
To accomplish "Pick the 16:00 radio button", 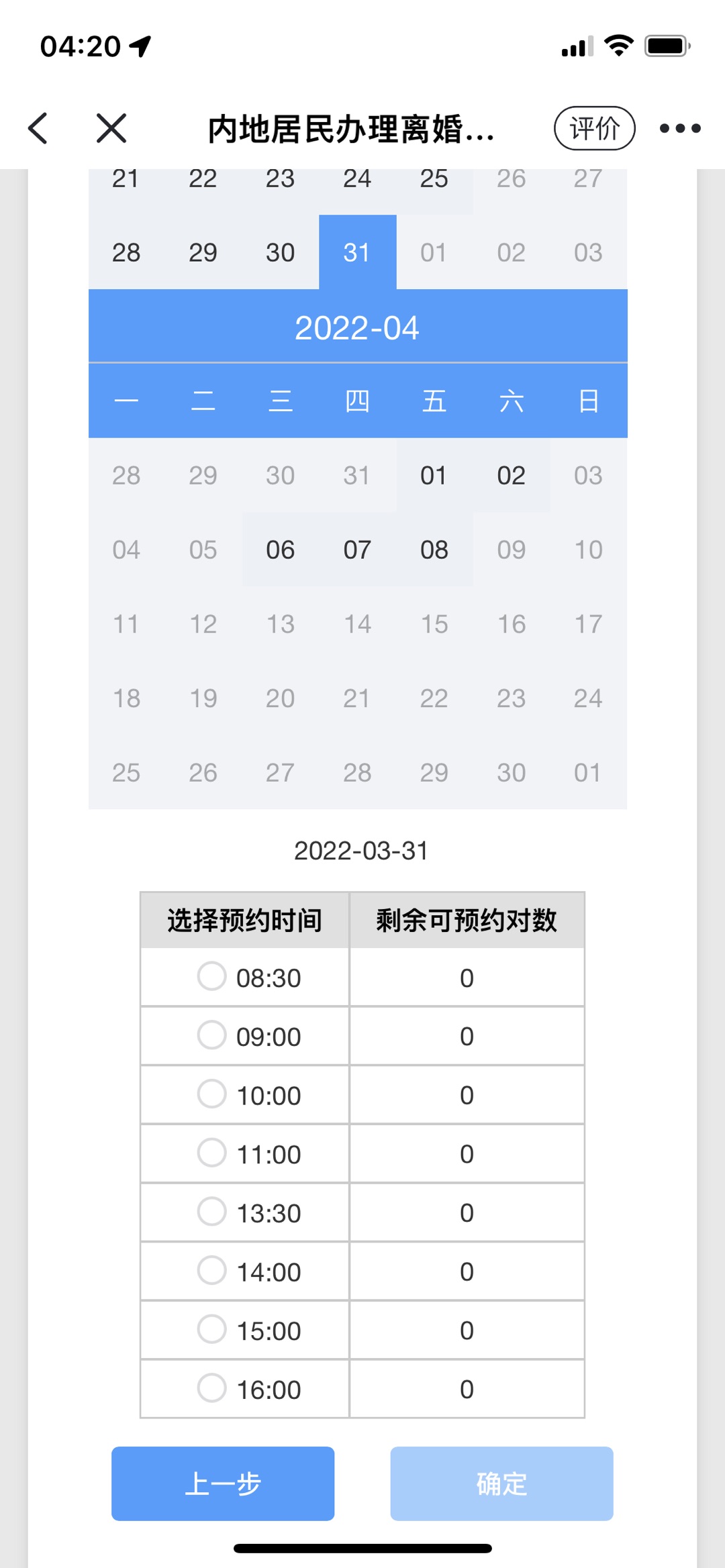I will (x=211, y=1388).
